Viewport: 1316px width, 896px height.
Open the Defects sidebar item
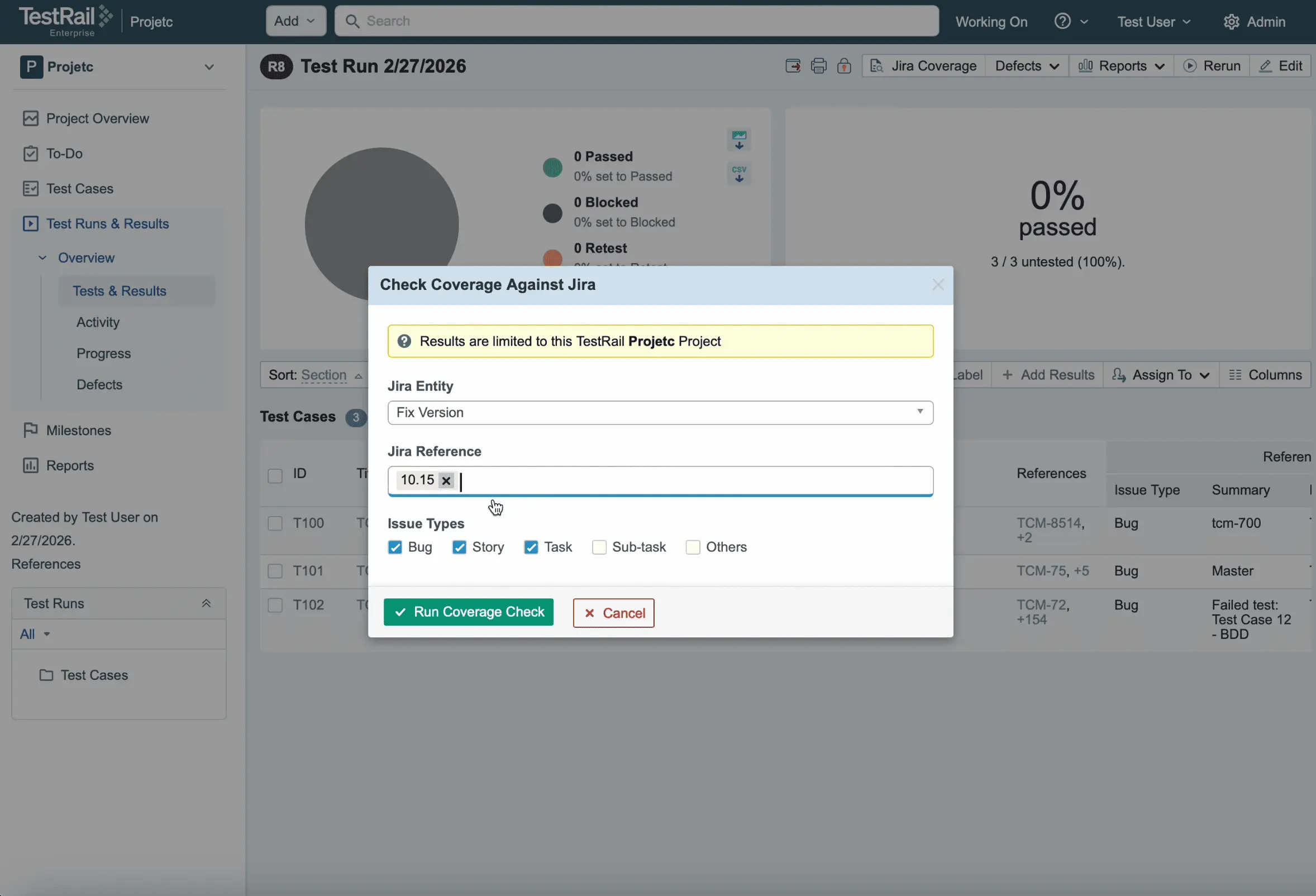click(99, 384)
